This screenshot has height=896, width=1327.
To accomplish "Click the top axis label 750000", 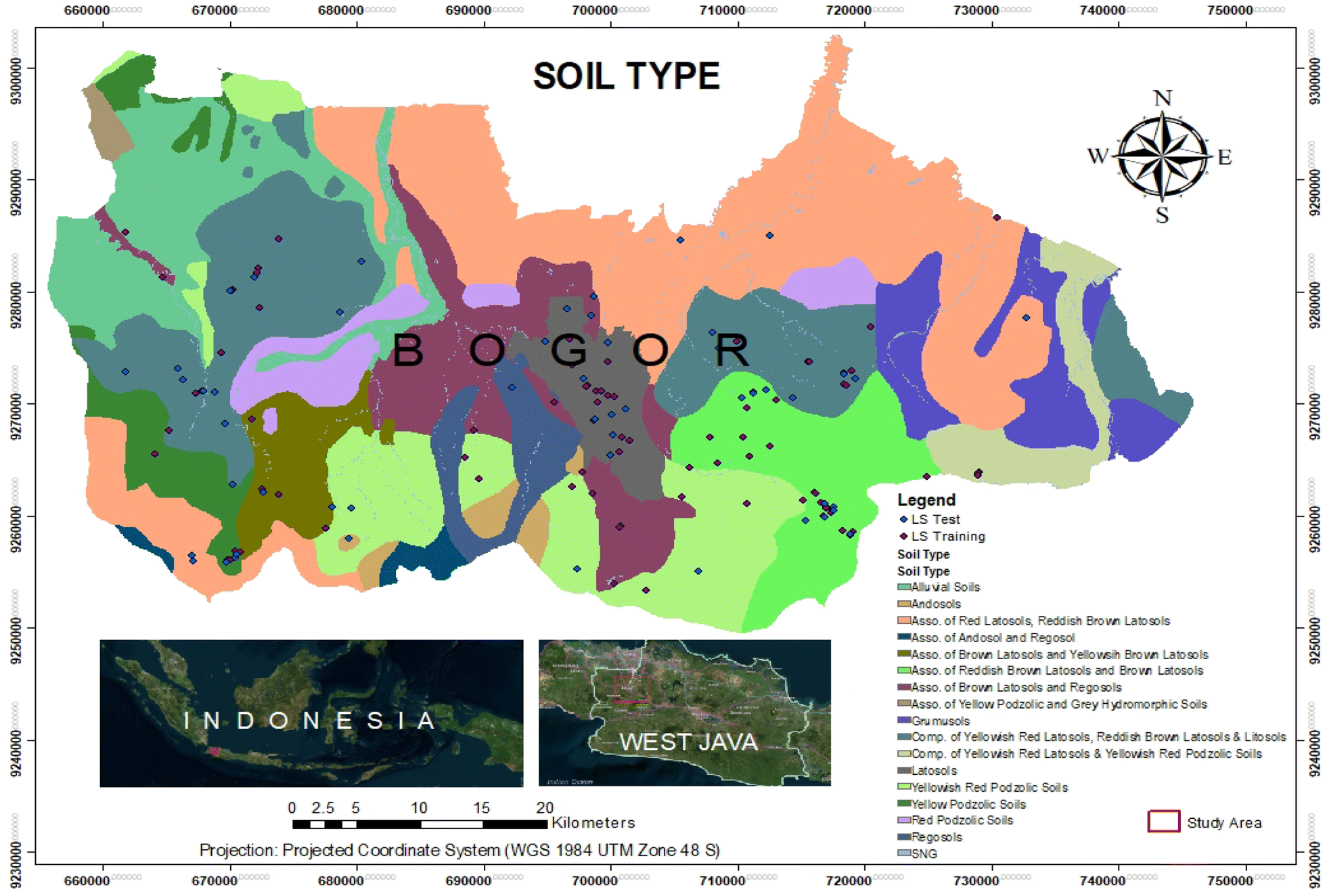I will [1230, 10].
